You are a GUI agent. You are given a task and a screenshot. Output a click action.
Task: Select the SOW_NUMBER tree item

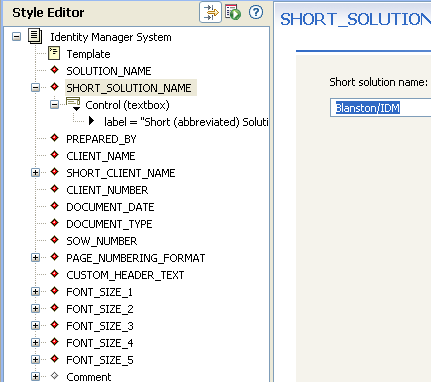102,241
